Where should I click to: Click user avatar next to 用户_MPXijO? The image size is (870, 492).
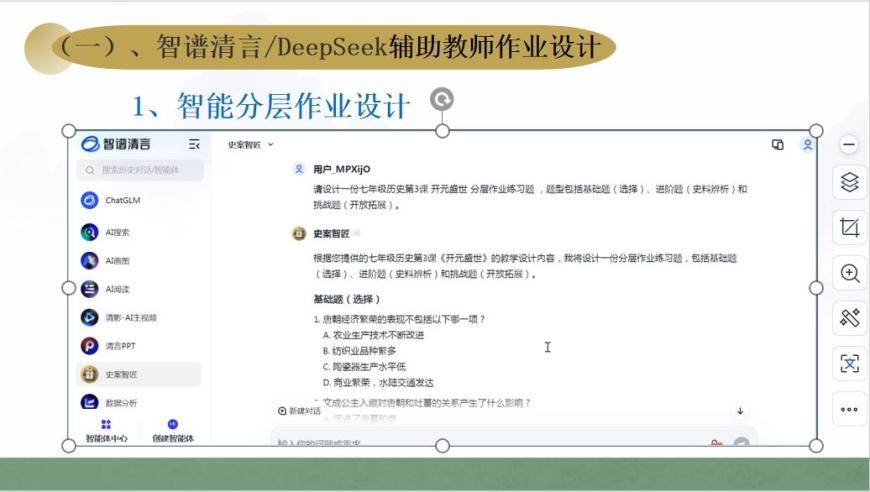pyautogui.click(x=299, y=169)
